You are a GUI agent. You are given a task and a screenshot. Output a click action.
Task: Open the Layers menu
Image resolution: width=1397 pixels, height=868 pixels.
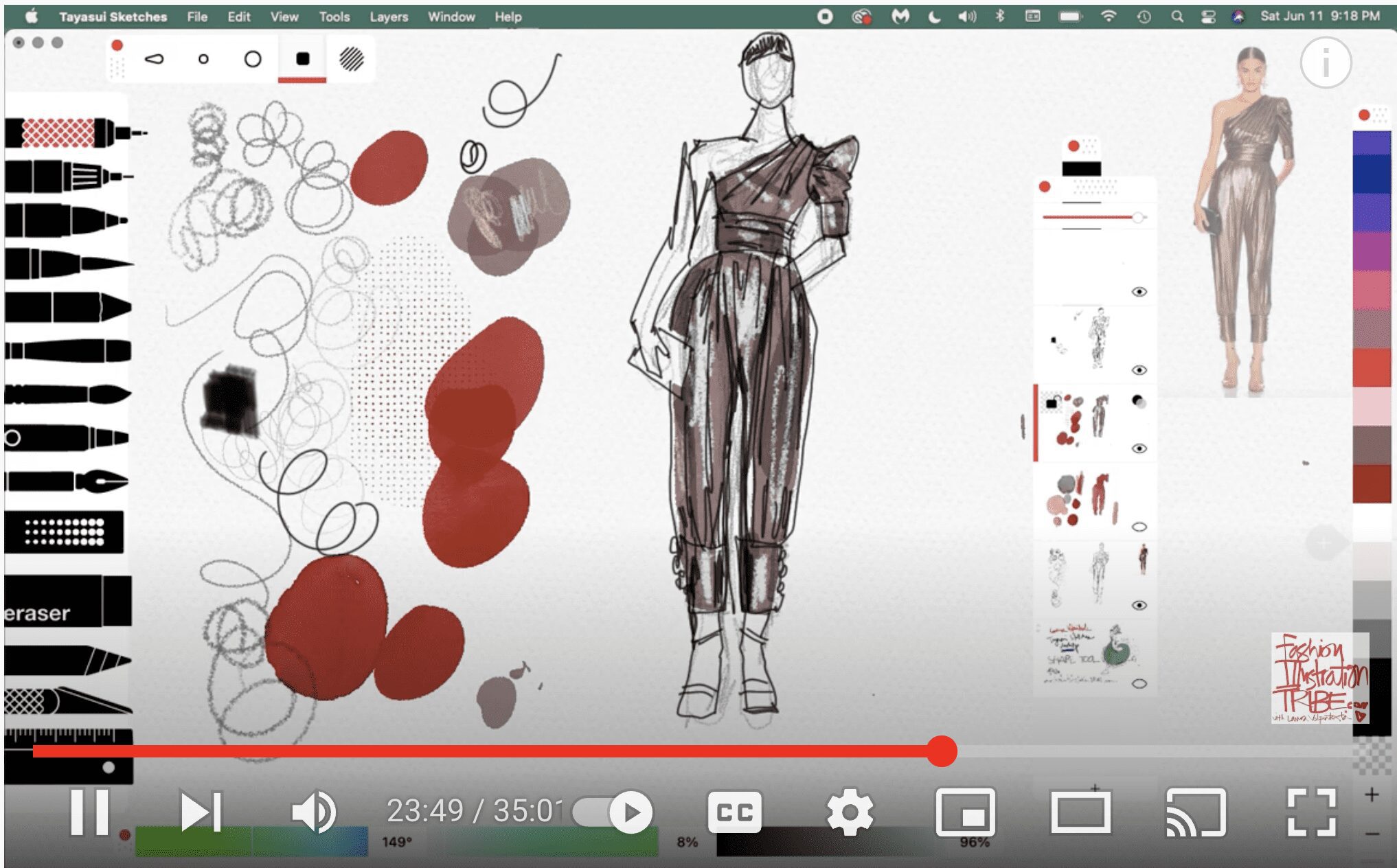388,16
